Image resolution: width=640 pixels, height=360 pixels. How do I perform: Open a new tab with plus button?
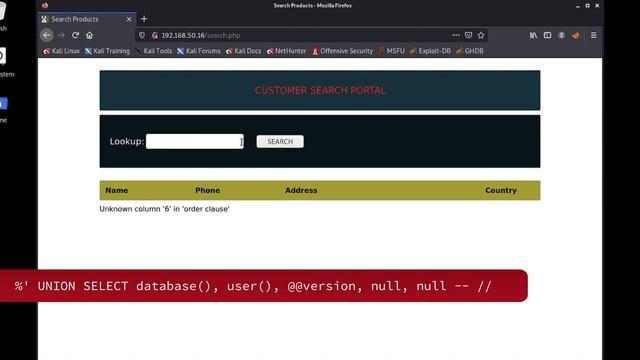[x=144, y=19]
